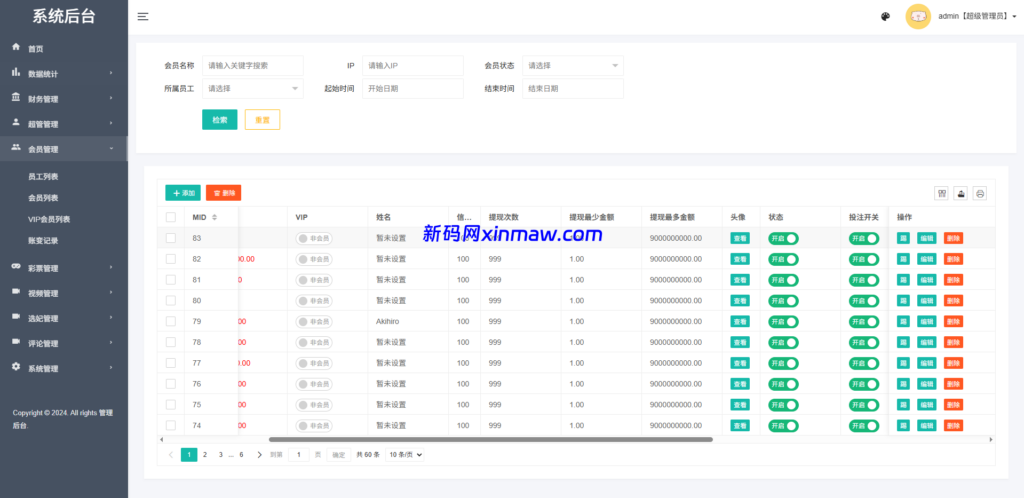Image resolution: width=1024 pixels, height=498 pixels.
Task: Click the 会员管理 group icon
Action: (16, 148)
